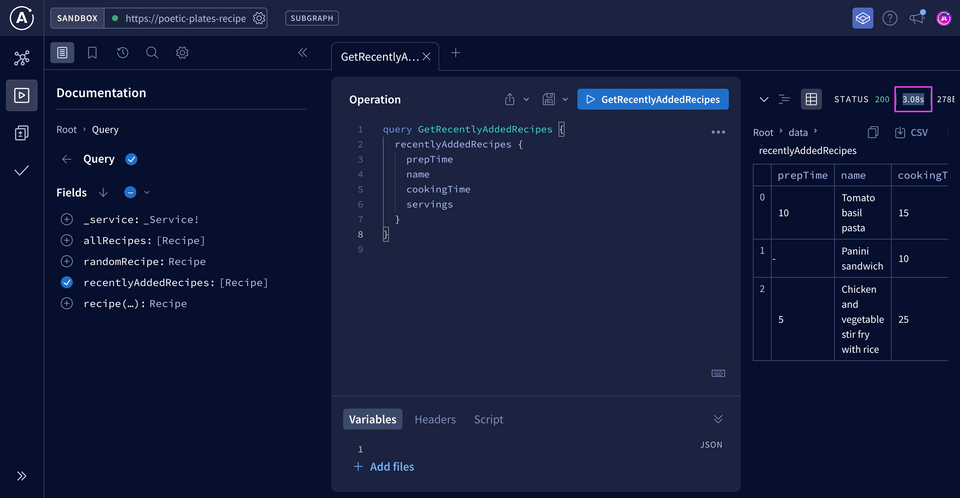This screenshot has height=498, width=960.
Task: Click the Apollo logo icon
Action: click(21, 18)
